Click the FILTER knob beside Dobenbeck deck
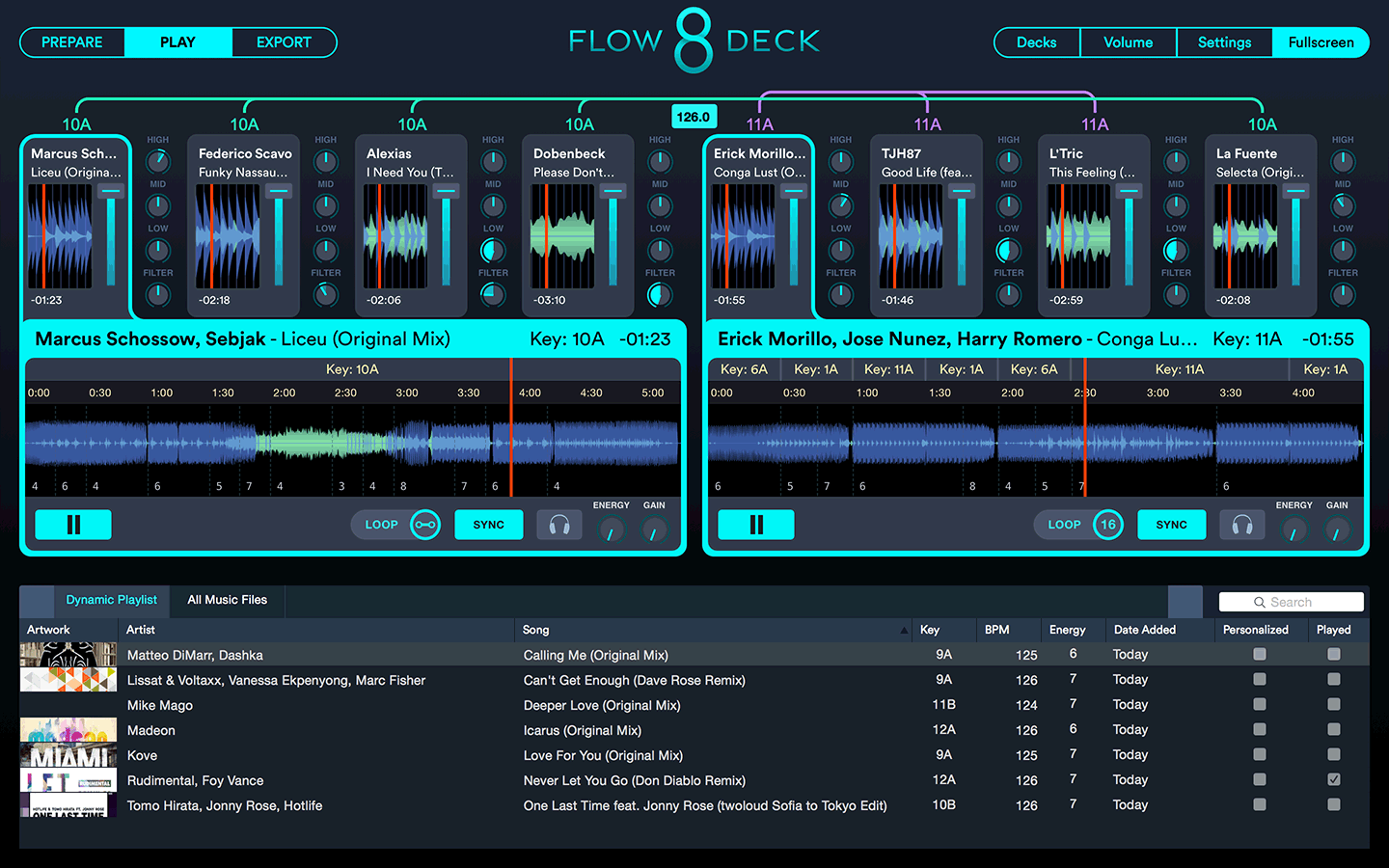Viewport: 1389px width, 868px height. coord(660,294)
